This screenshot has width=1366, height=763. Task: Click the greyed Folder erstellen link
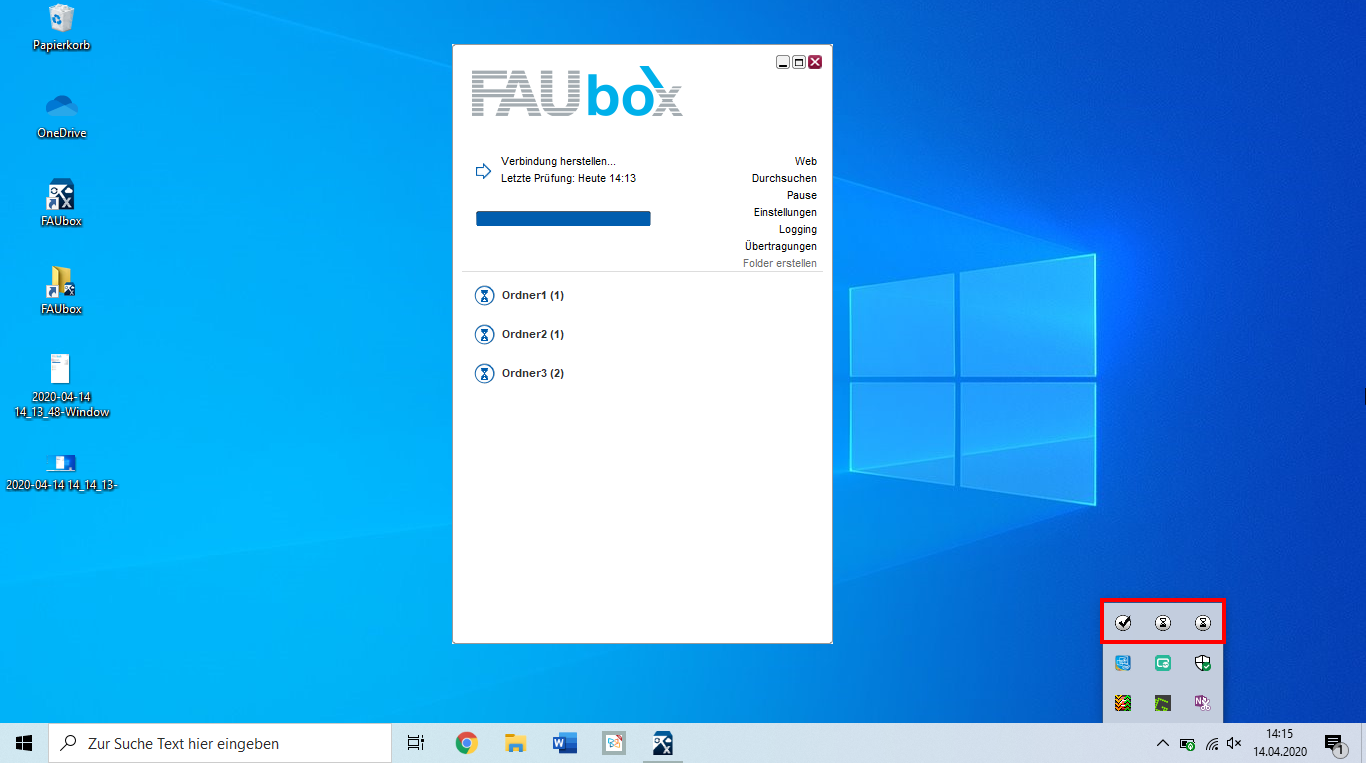(x=780, y=263)
